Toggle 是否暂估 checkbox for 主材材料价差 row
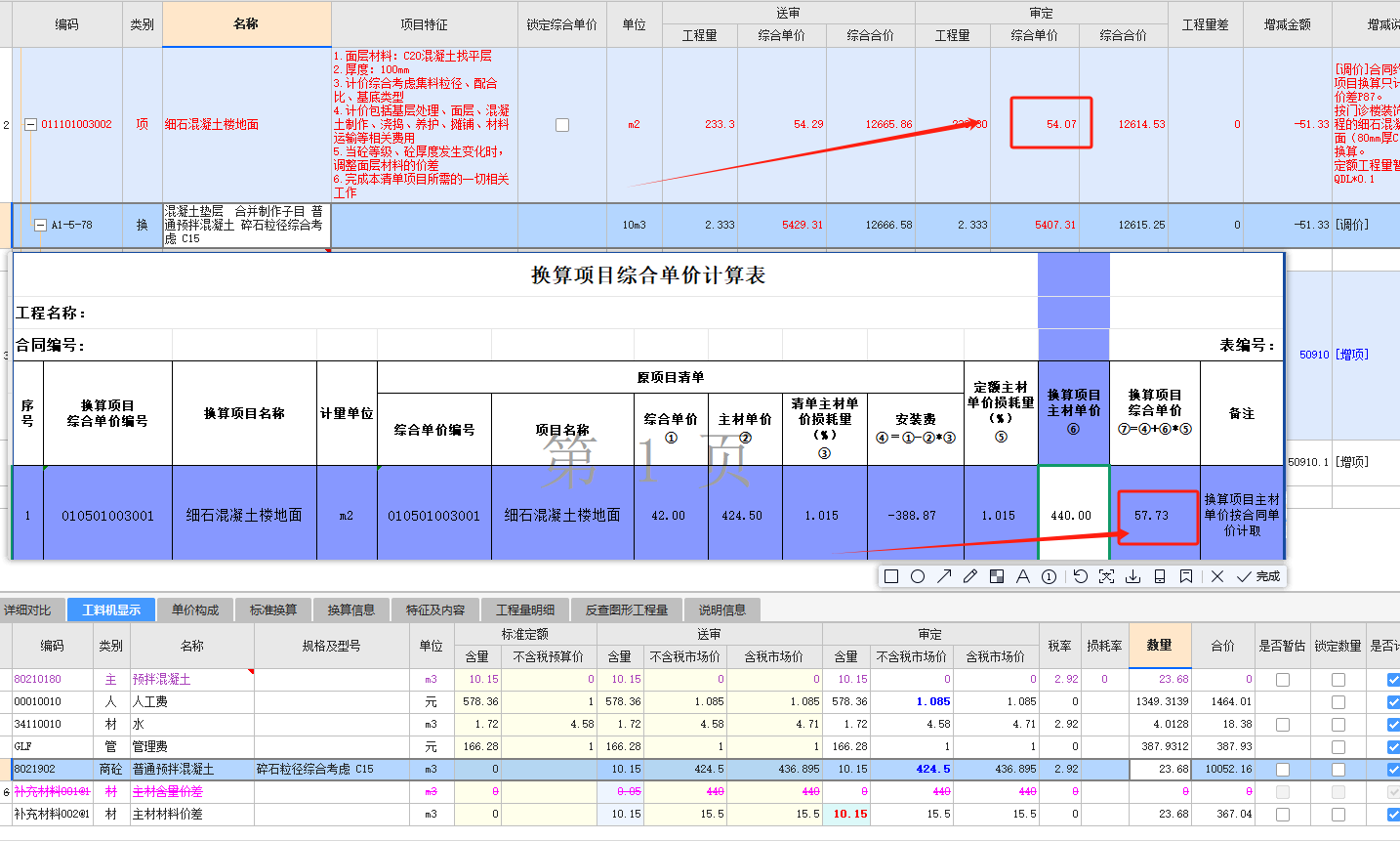Viewport: 1400px width, 841px height. pos(1283,814)
